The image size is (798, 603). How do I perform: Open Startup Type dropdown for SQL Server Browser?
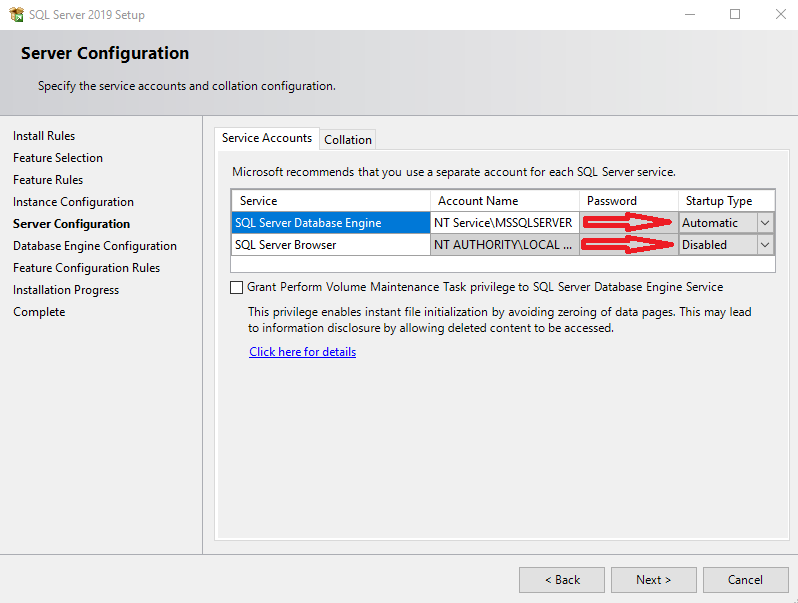point(765,245)
